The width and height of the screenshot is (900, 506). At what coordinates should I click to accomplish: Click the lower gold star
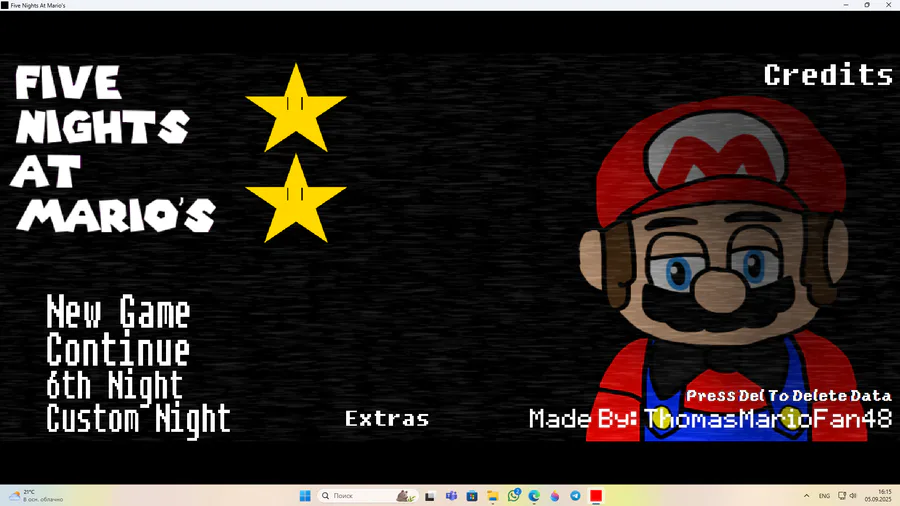[296, 199]
